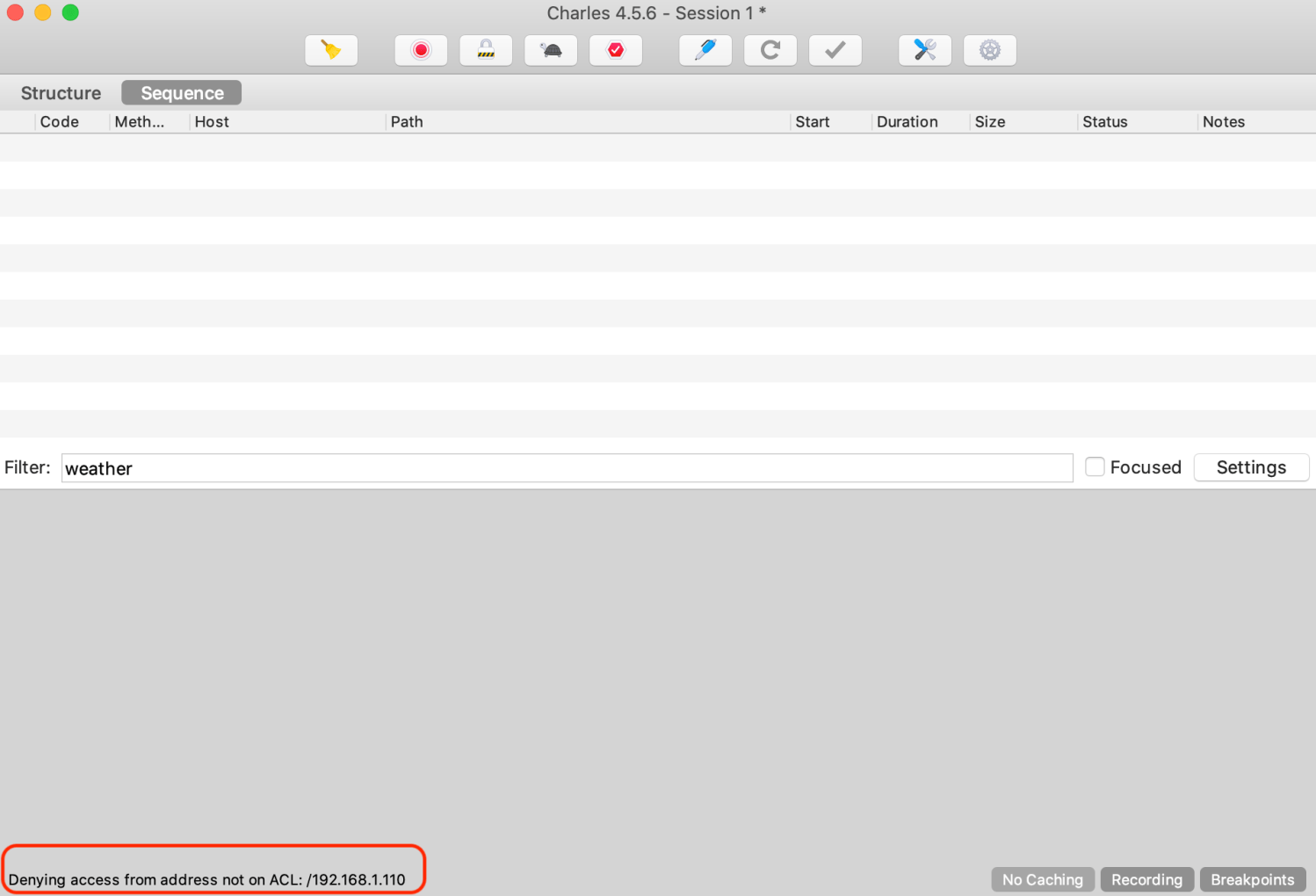Screen dimensions: 1316x896
Task: Toggle the Recording status button
Action: (x=1146, y=879)
